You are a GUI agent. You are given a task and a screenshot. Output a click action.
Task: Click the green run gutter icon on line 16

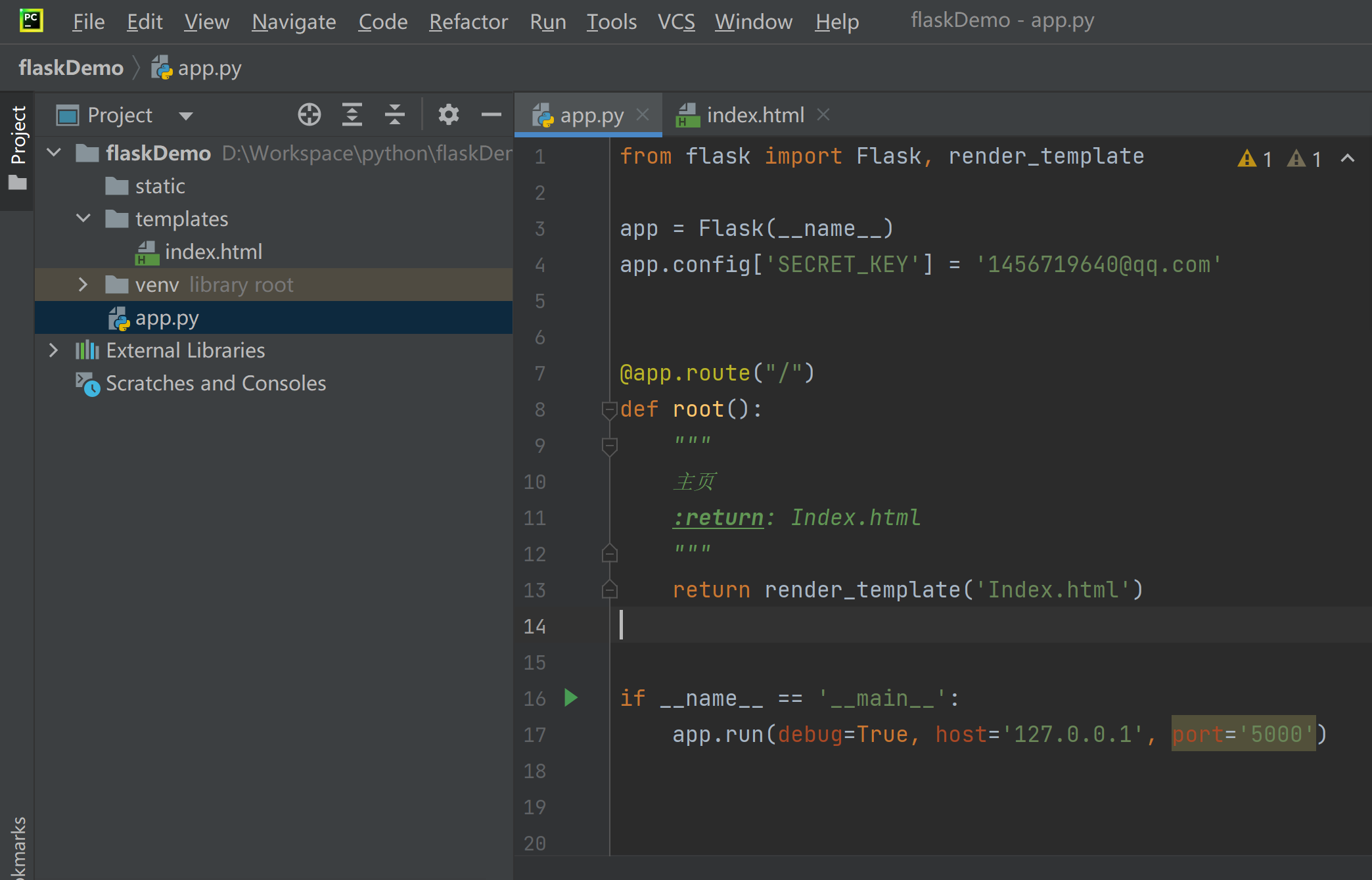click(571, 698)
